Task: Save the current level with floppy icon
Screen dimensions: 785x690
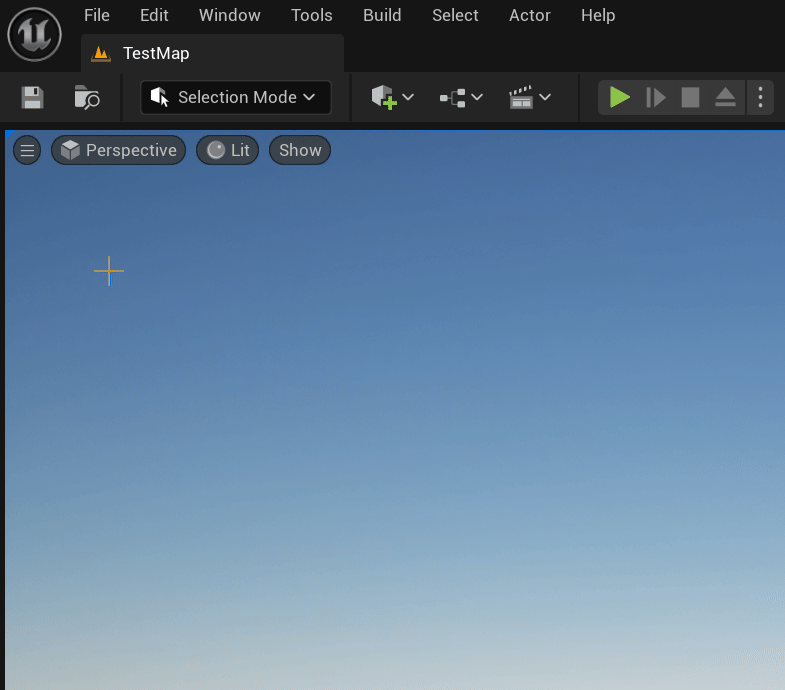Action: pos(33,97)
